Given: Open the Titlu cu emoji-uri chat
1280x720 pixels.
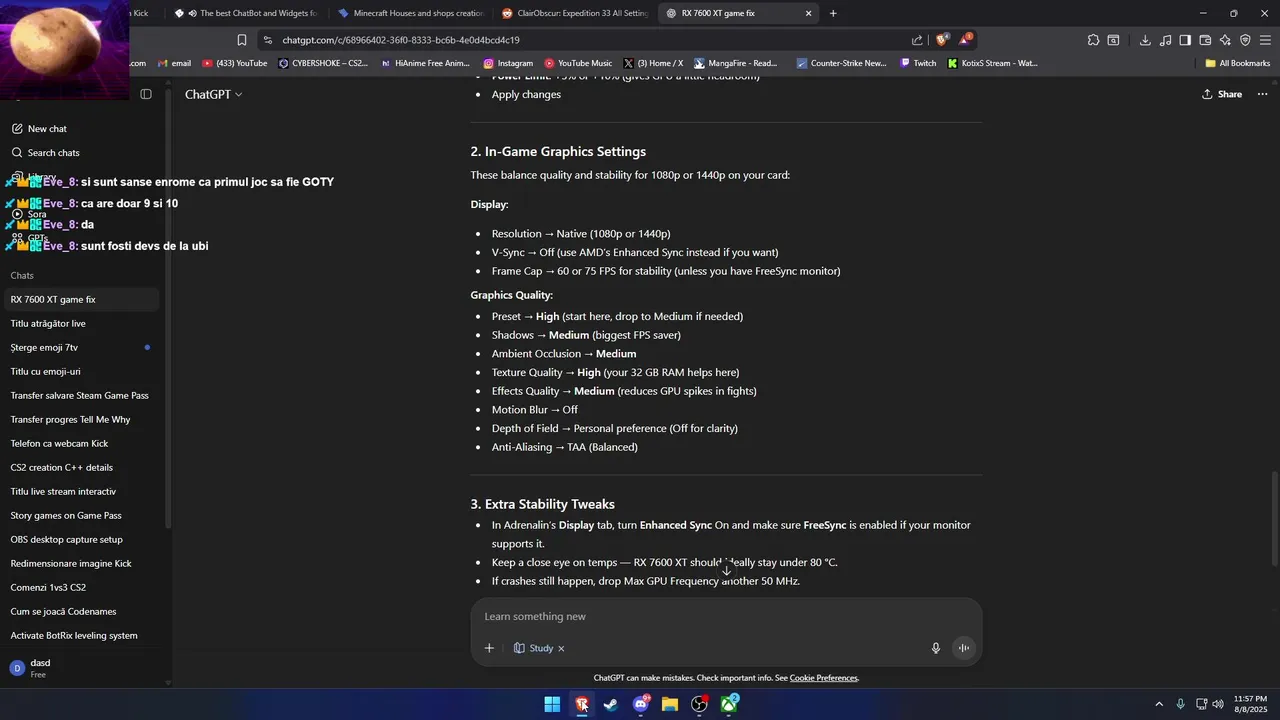Looking at the screenshot, I should [x=82, y=372].
